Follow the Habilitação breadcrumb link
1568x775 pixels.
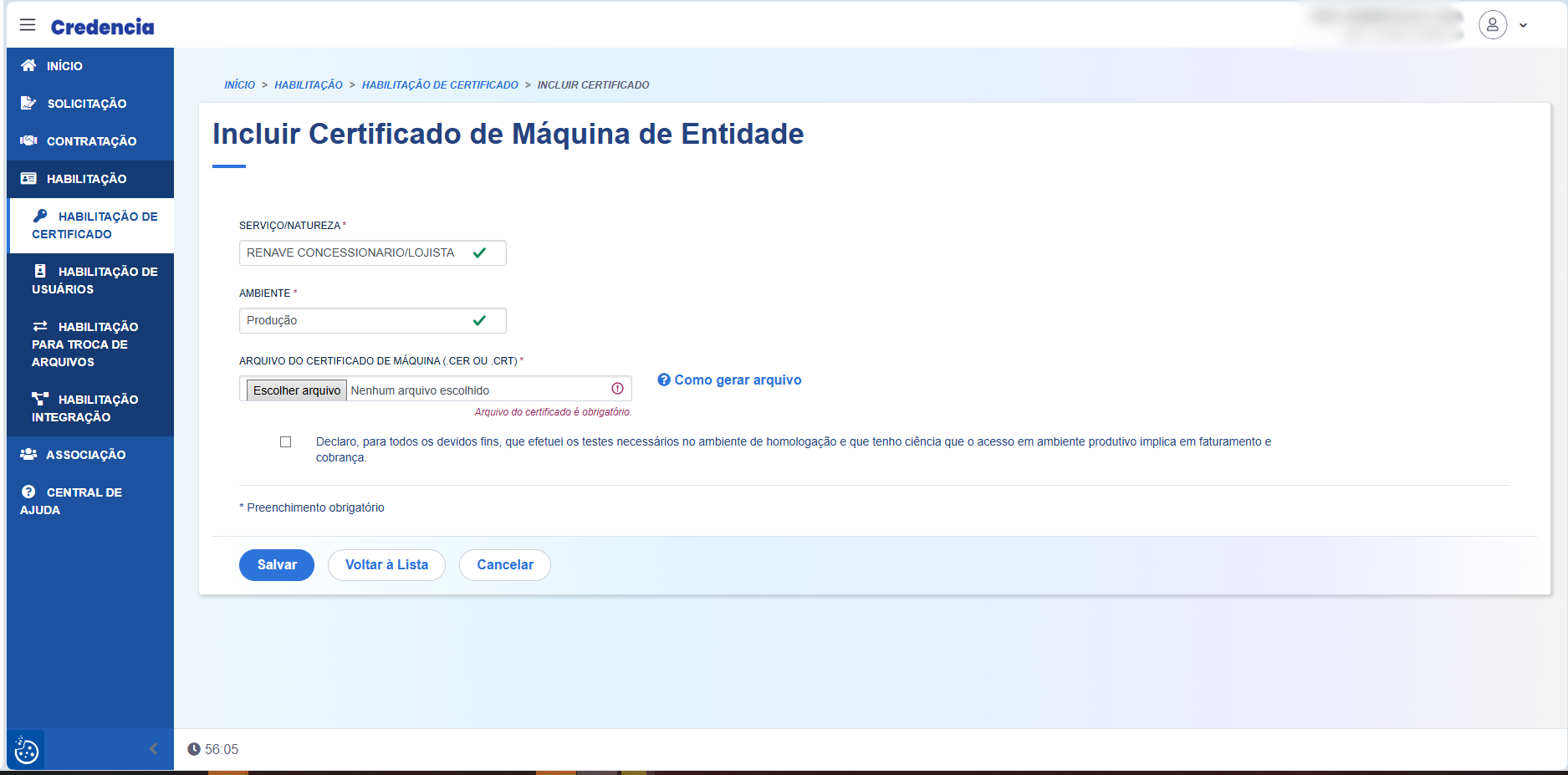pyautogui.click(x=309, y=85)
